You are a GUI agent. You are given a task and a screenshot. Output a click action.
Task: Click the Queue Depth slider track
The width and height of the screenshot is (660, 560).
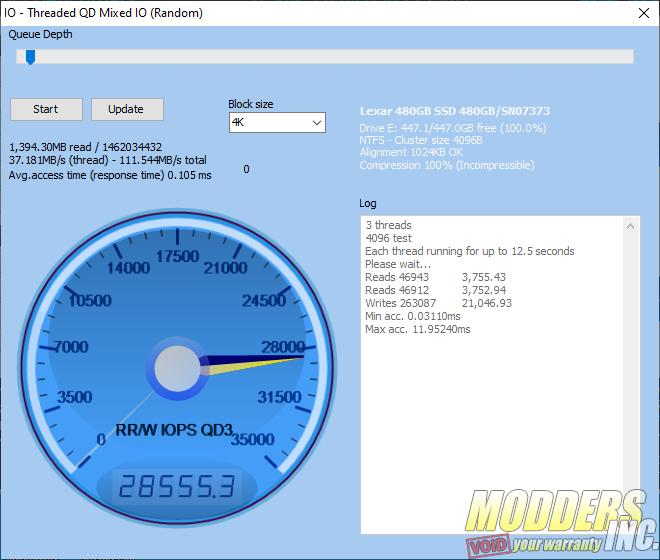(325, 57)
